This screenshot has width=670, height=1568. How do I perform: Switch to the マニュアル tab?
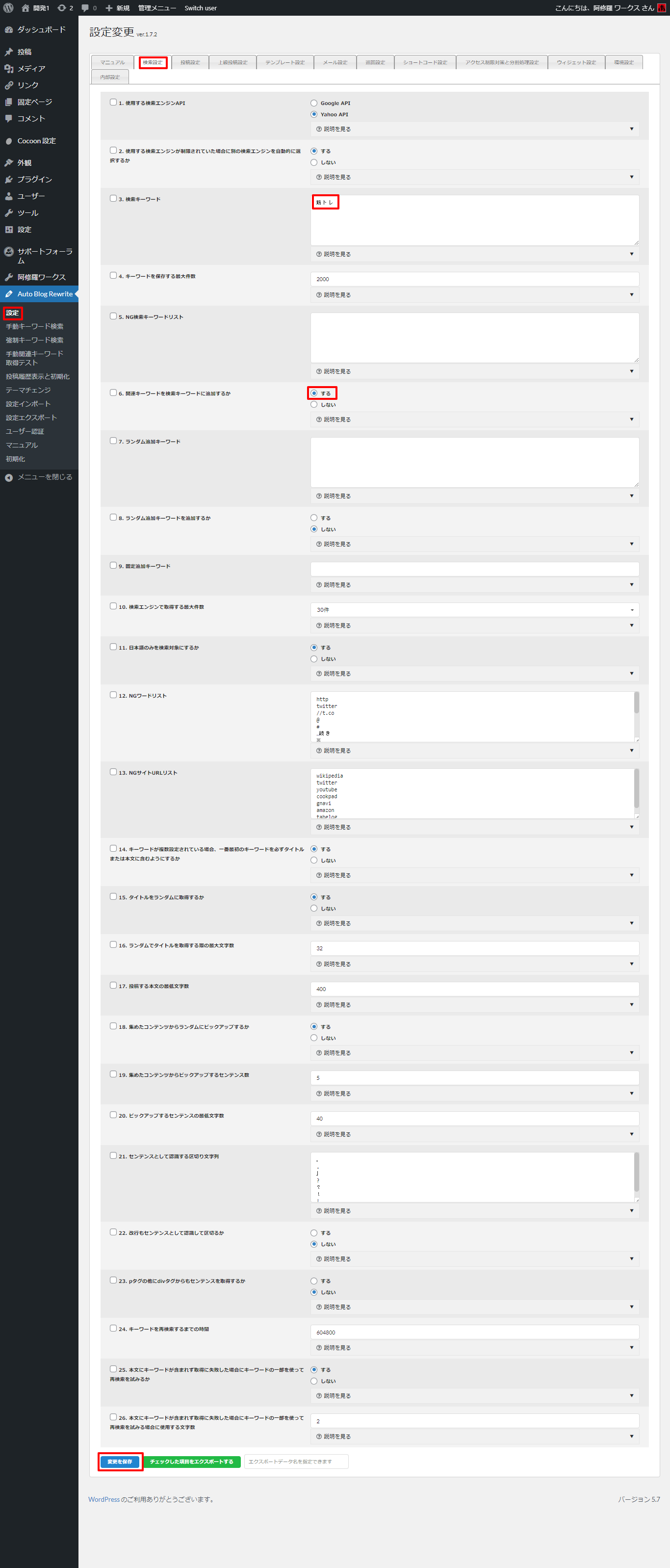(113, 62)
